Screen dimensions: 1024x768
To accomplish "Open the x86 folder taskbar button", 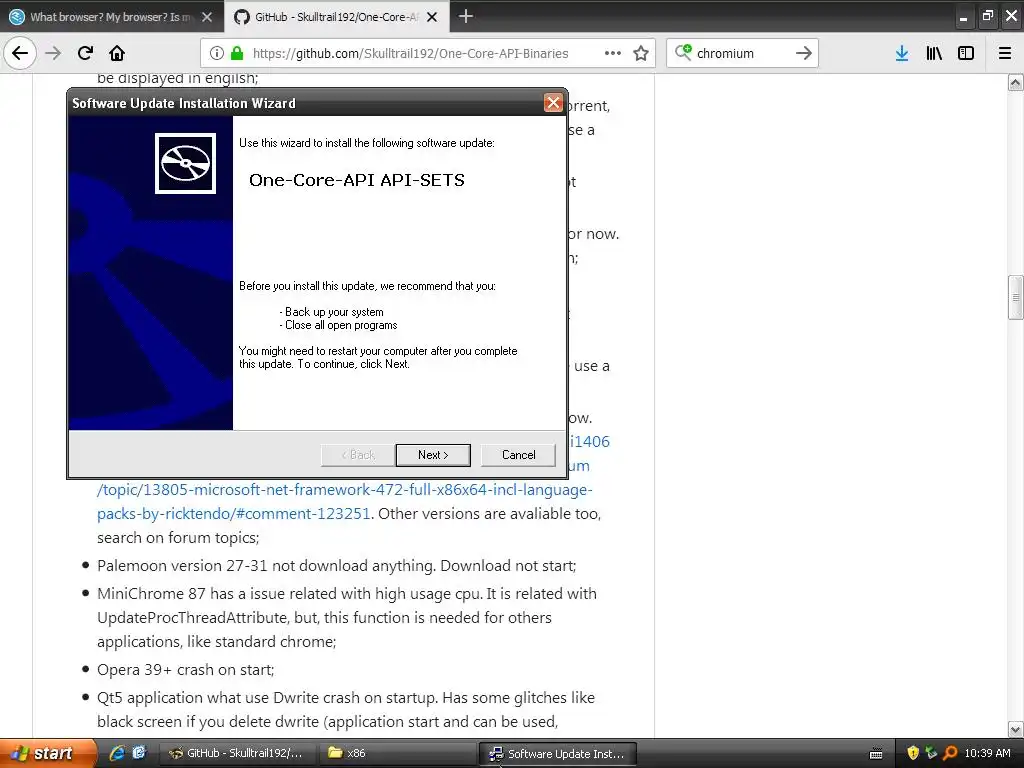I will coord(397,754).
